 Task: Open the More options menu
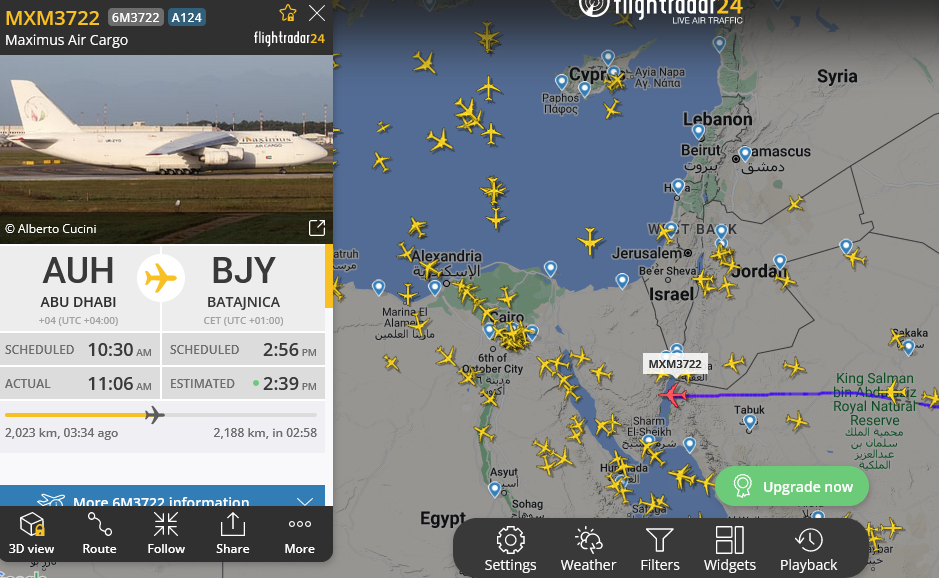(299, 534)
